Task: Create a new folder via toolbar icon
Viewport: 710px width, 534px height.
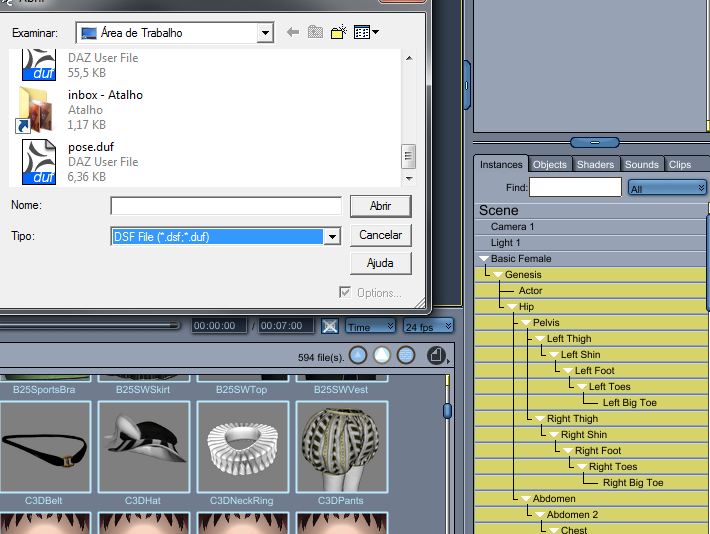Action: pyautogui.click(x=339, y=32)
